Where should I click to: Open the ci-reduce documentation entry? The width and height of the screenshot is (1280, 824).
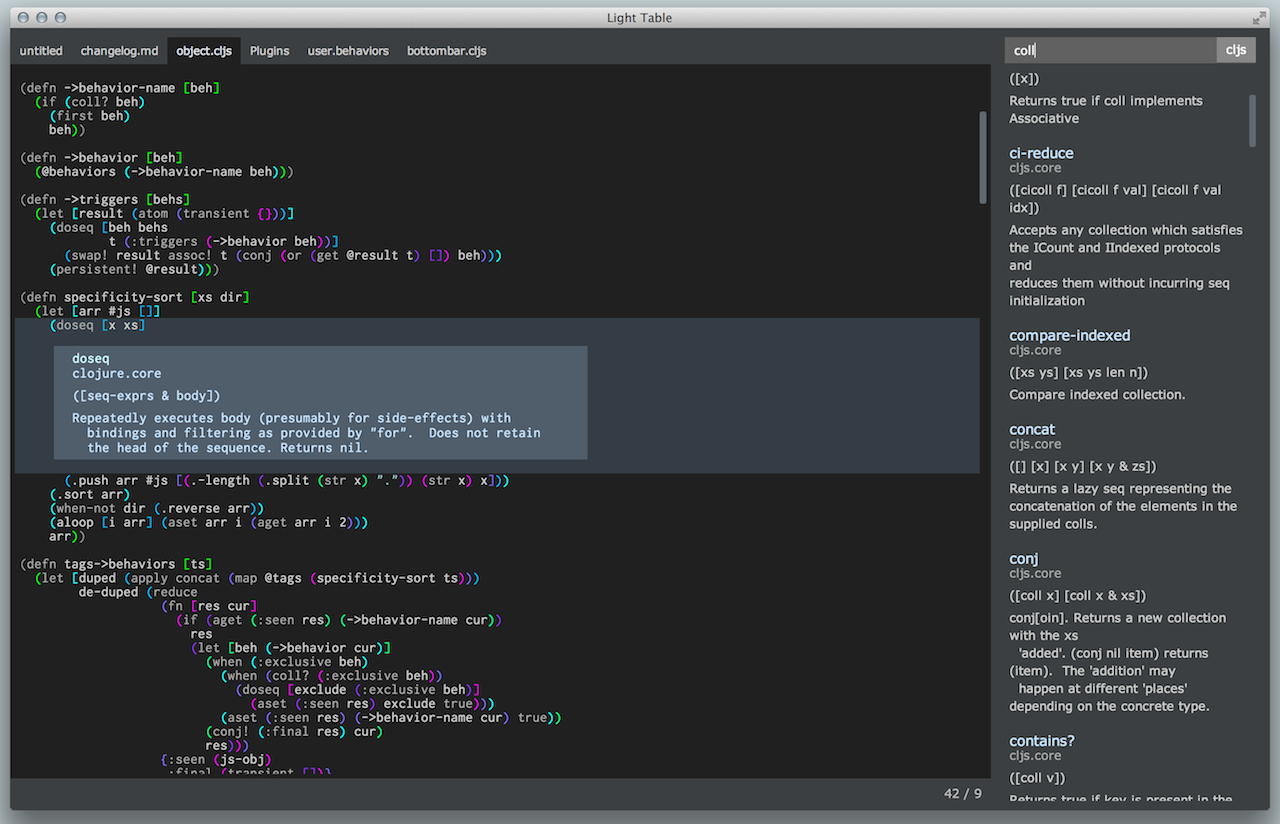point(1041,153)
